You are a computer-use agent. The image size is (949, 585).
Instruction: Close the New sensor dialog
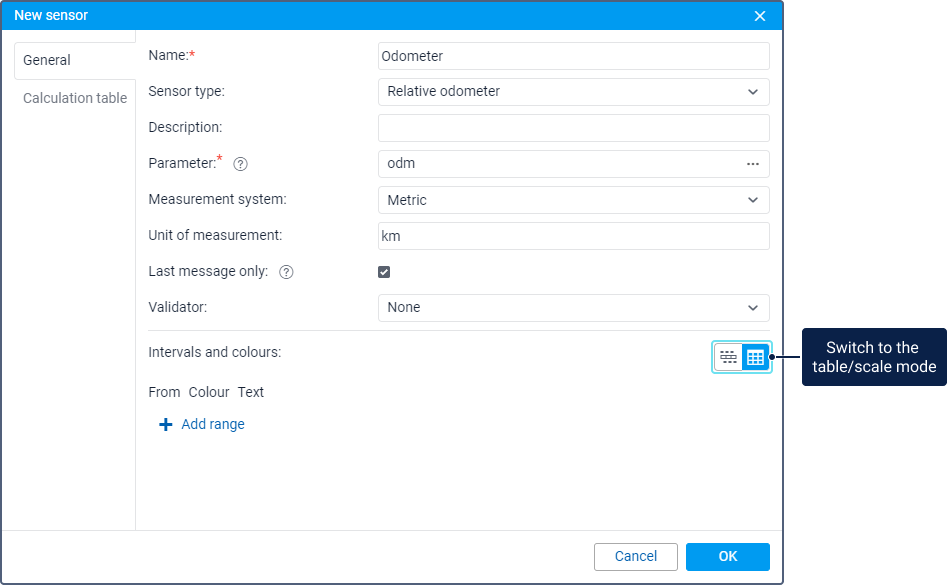point(760,16)
